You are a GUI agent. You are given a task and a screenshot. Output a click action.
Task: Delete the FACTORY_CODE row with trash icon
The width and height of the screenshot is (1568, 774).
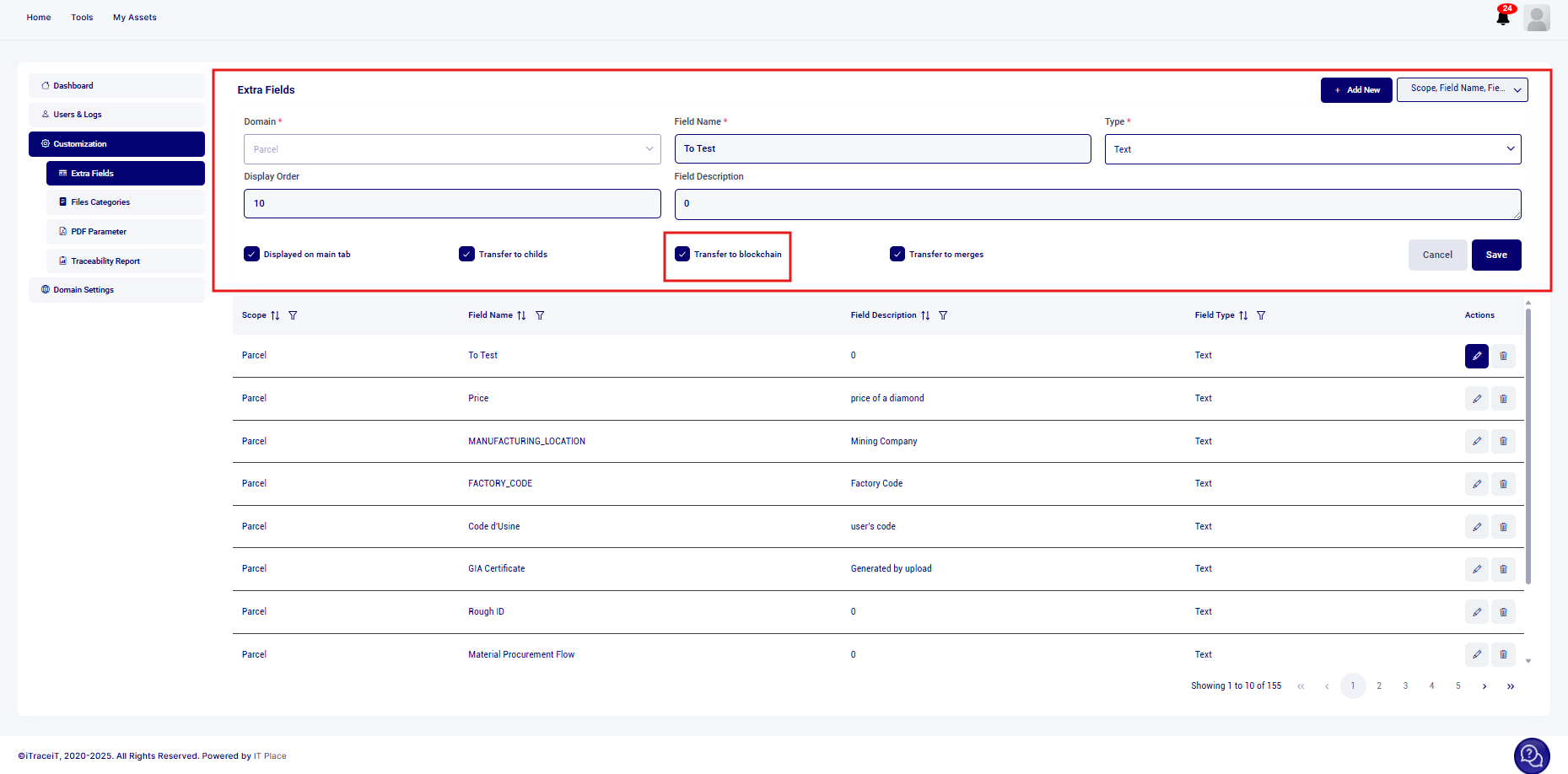click(1503, 484)
